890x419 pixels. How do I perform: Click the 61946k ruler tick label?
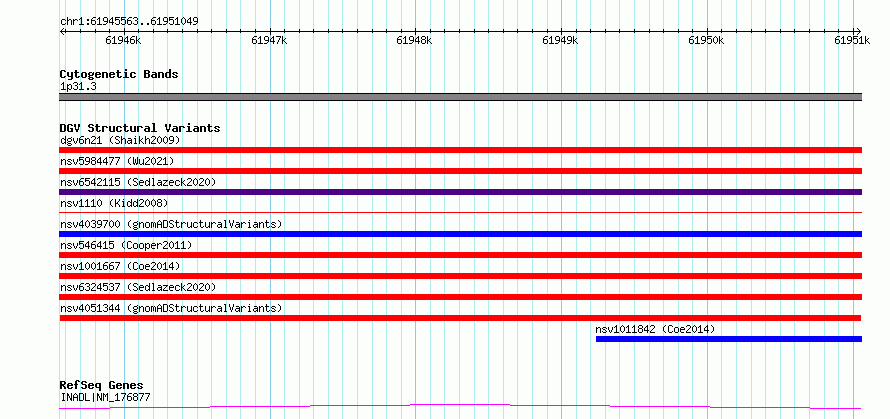(124, 40)
